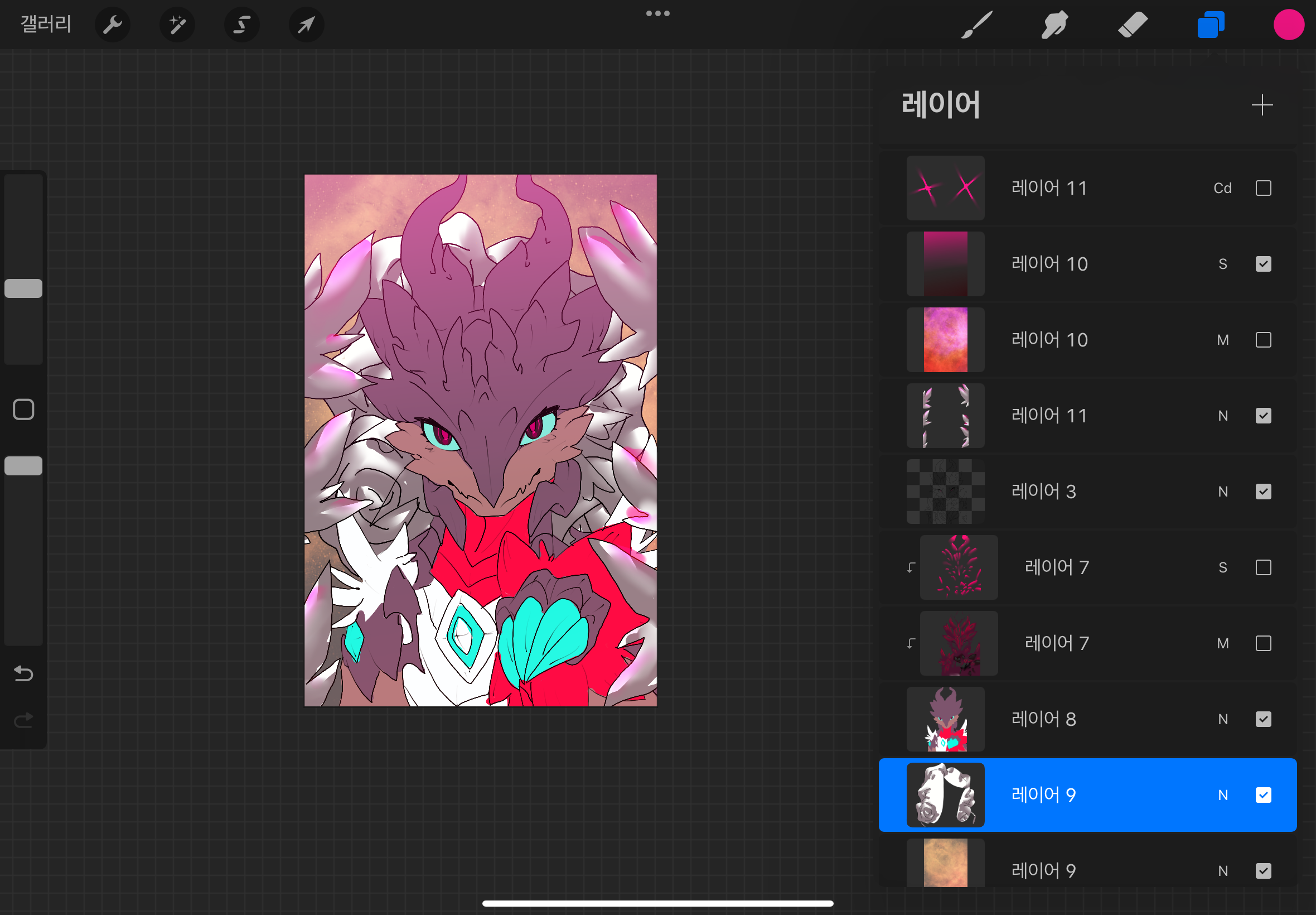Open the Actions wrench menu
Image resolution: width=1316 pixels, height=915 pixels.
click(112, 25)
